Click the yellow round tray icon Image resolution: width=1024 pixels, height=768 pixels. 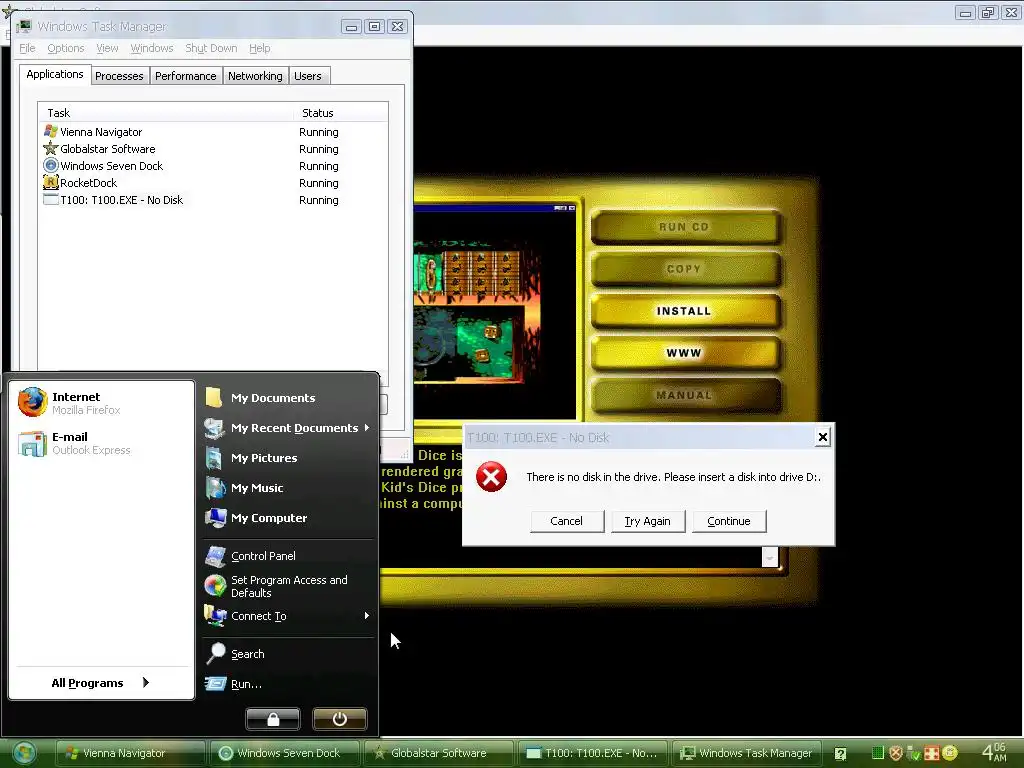950,753
